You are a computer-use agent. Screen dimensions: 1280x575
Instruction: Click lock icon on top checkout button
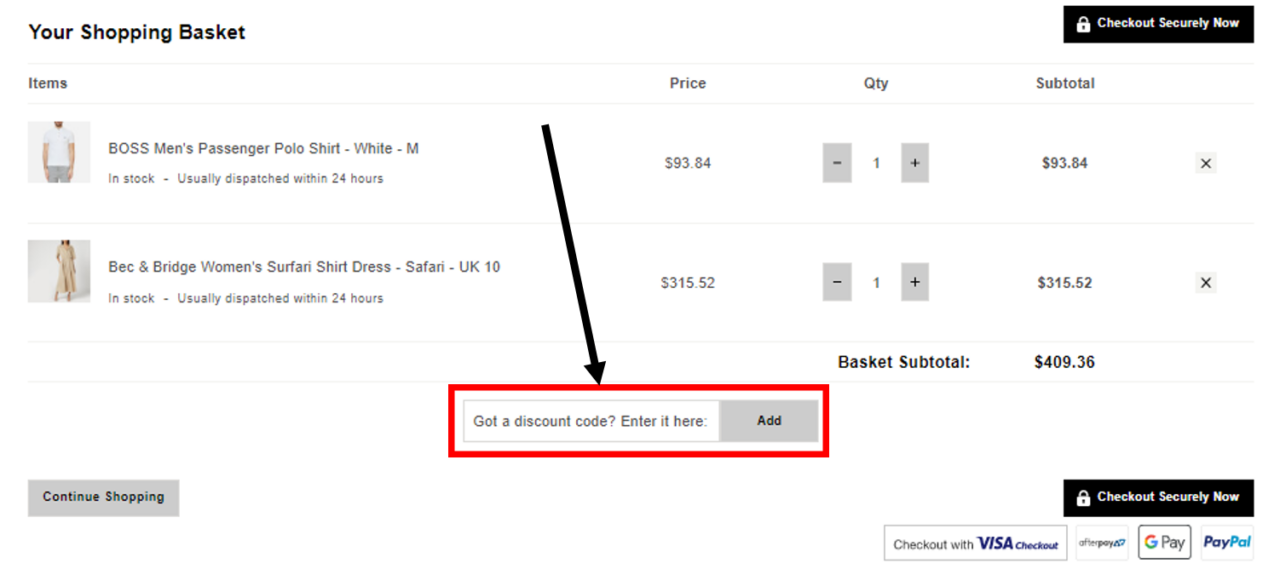tap(1083, 24)
